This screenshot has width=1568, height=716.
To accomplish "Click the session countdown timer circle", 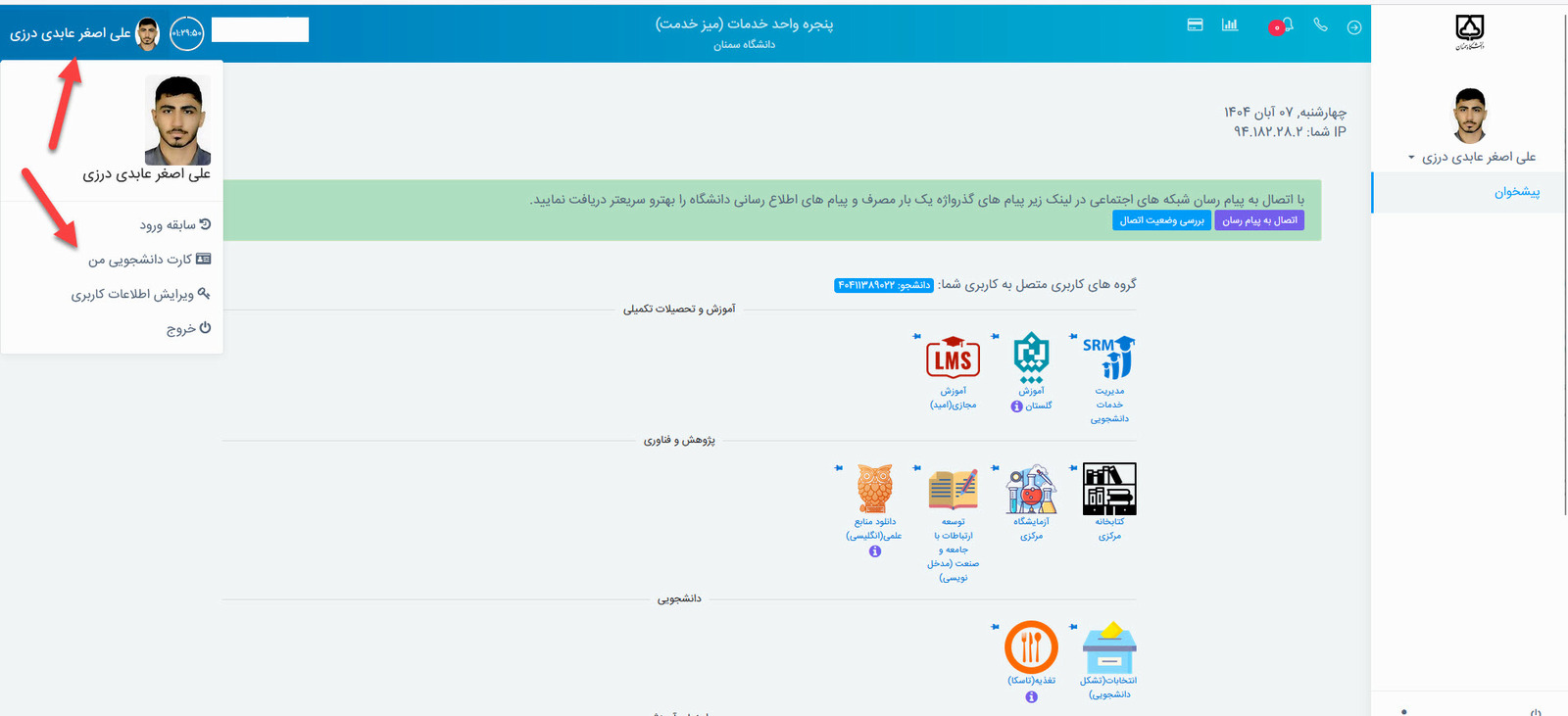I will tap(186, 33).
